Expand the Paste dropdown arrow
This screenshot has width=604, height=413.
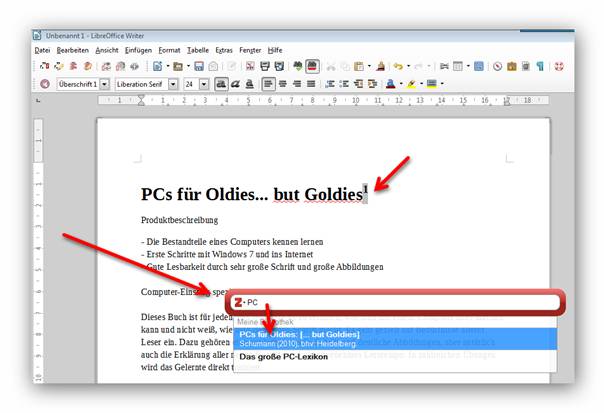point(369,66)
